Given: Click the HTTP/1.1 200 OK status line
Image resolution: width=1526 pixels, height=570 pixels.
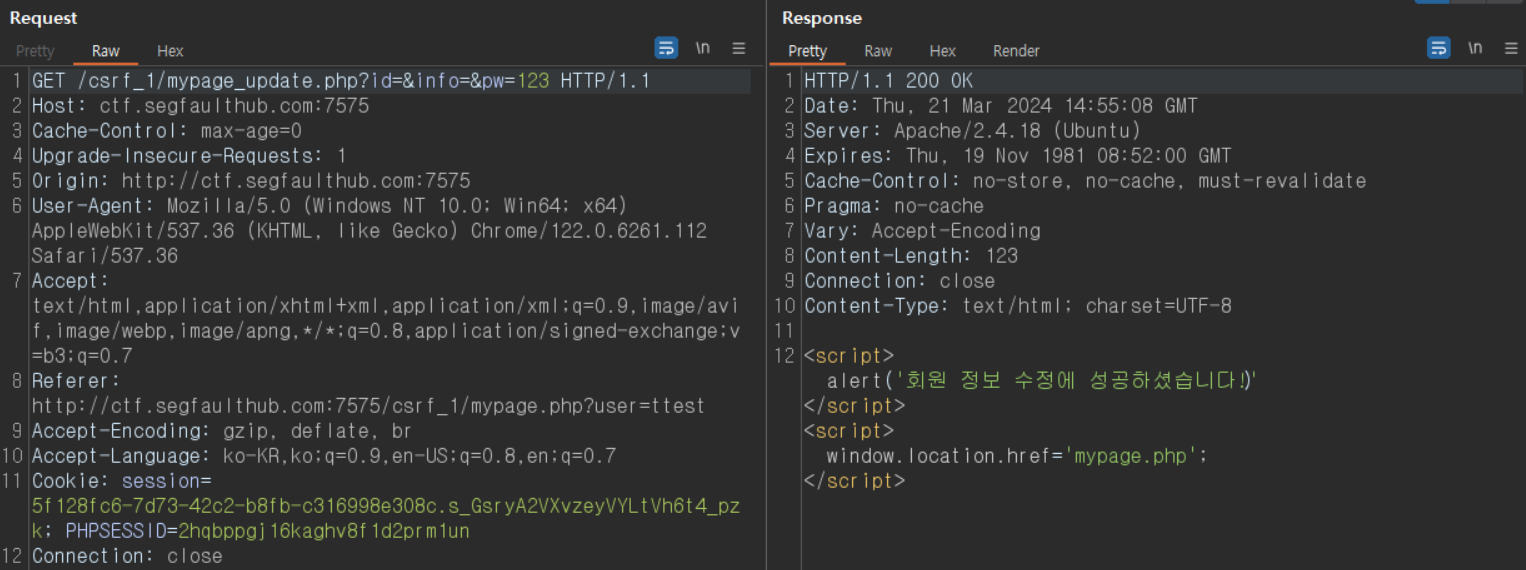Looking at the screenshot, I should [x=888, y=81].
